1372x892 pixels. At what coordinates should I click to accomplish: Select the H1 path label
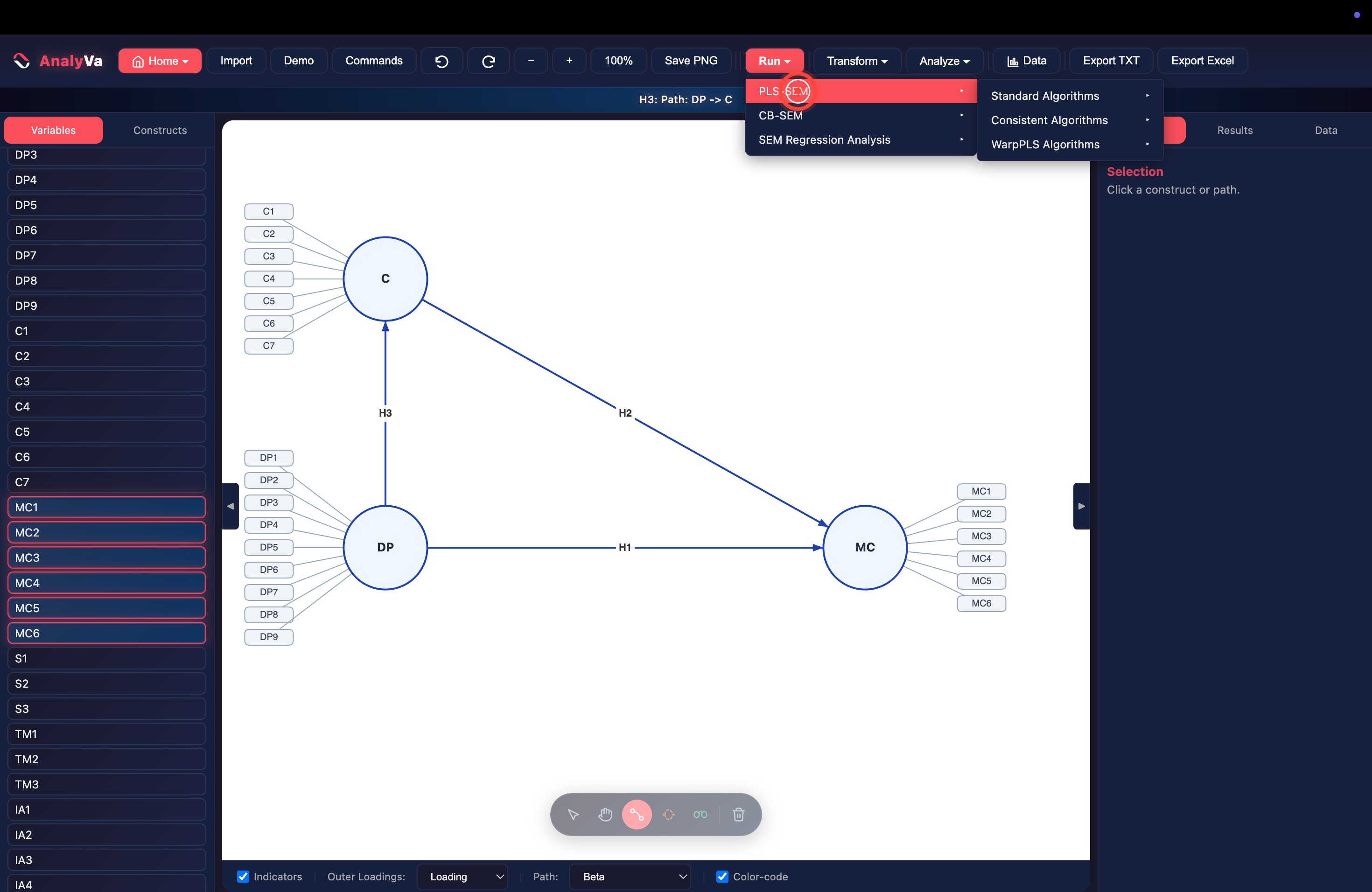tap(625, 547)
